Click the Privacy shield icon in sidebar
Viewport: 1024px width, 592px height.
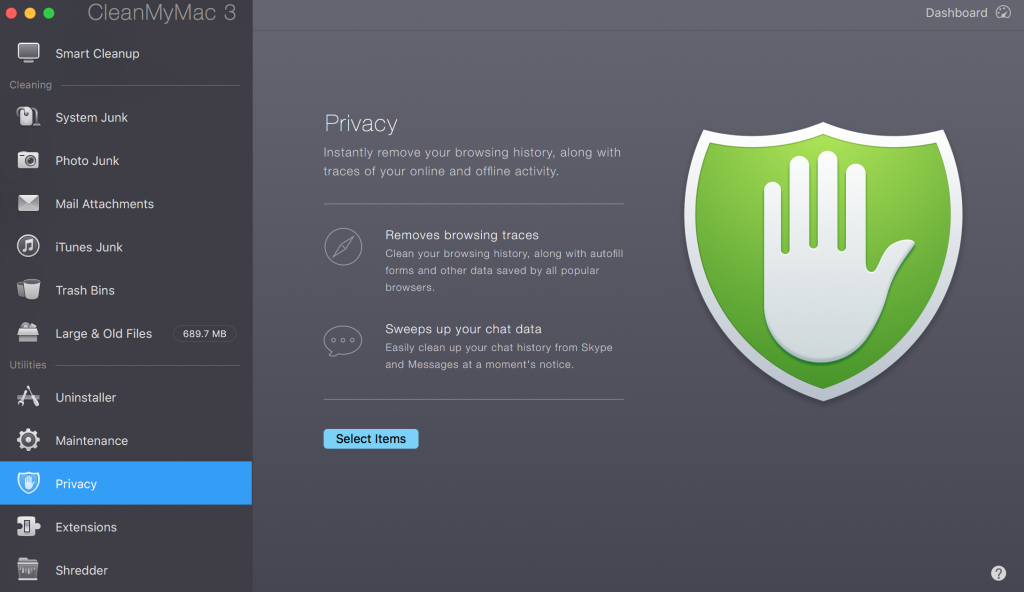28,483
